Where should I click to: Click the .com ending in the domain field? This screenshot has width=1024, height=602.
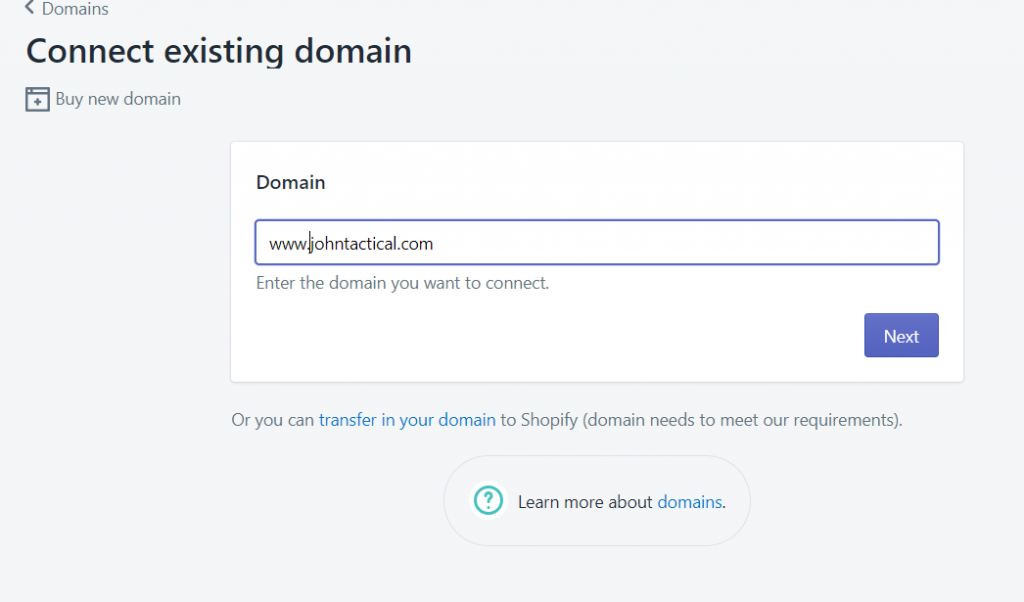(x=415, y=244)
